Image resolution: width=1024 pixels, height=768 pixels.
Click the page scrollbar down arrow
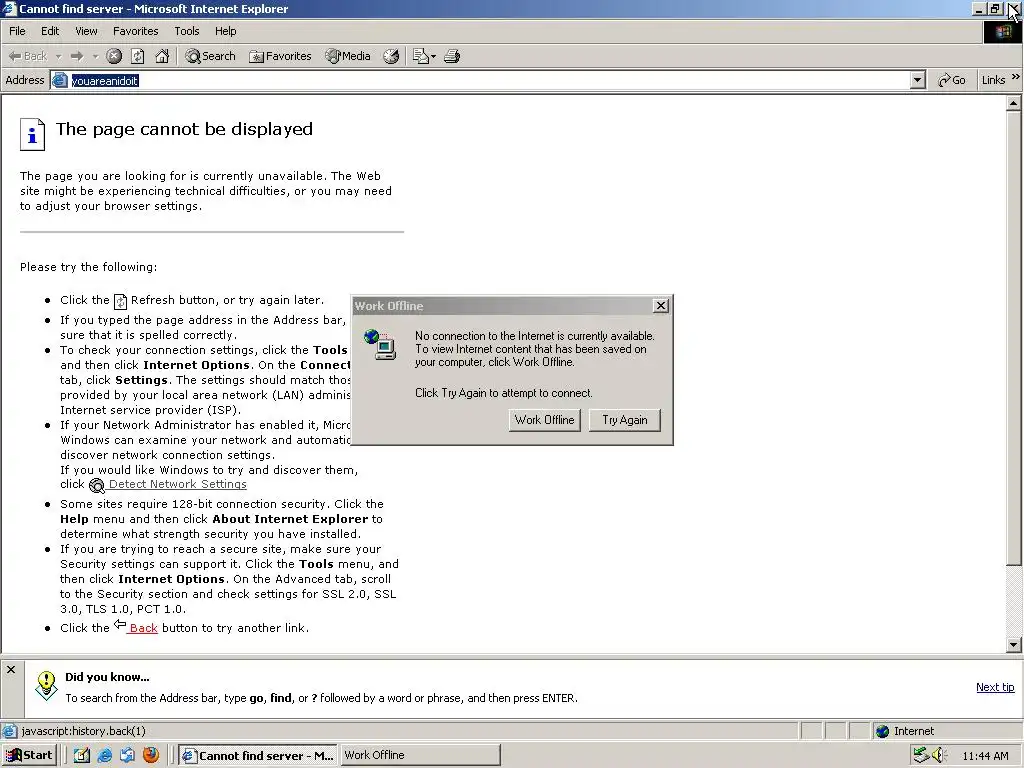(x=1014, y=645)
